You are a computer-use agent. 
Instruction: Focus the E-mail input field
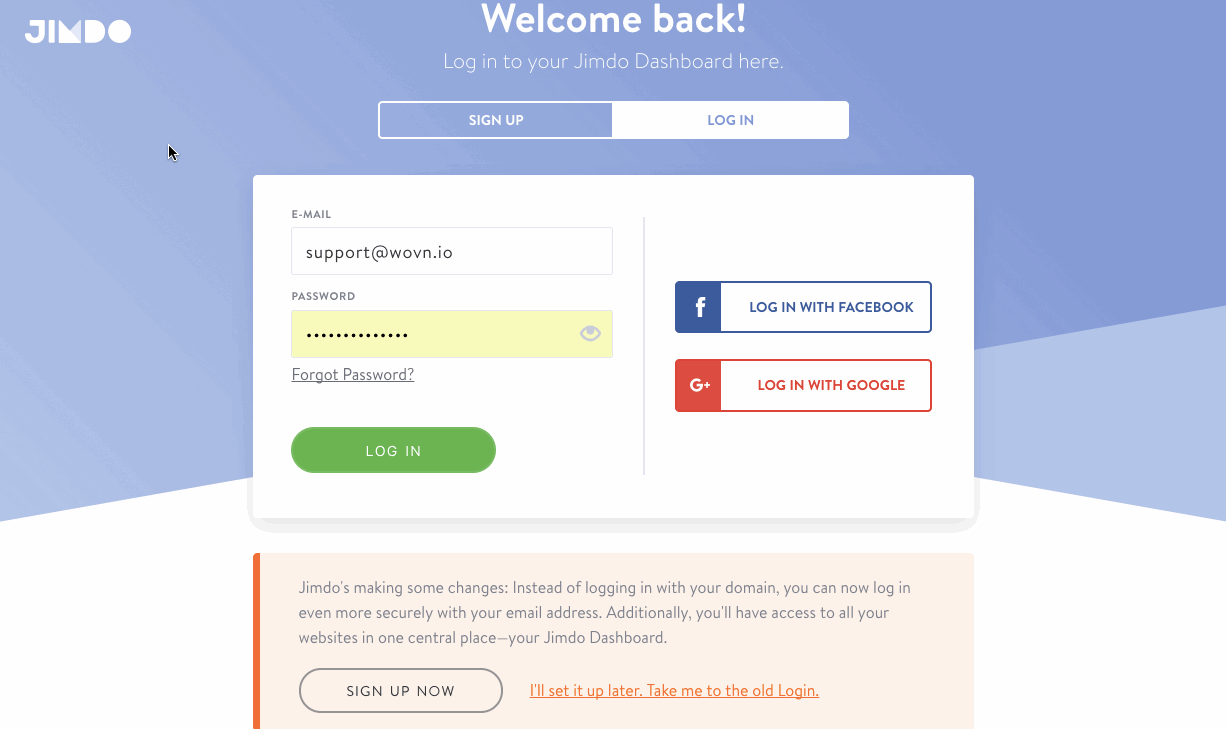tap(452, 252)
